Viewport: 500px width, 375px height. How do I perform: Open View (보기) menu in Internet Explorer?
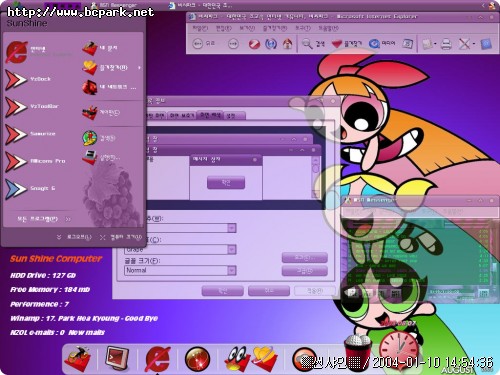tap(247, 28)
